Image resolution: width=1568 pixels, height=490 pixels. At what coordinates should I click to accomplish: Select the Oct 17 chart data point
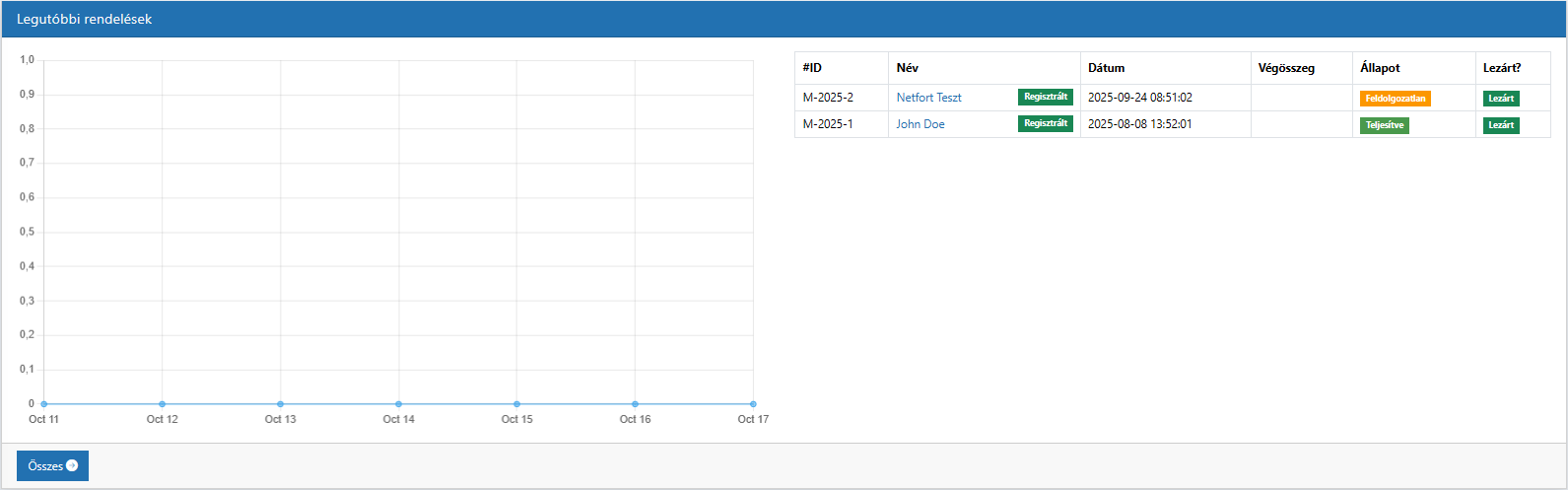[x=753, y=404]
